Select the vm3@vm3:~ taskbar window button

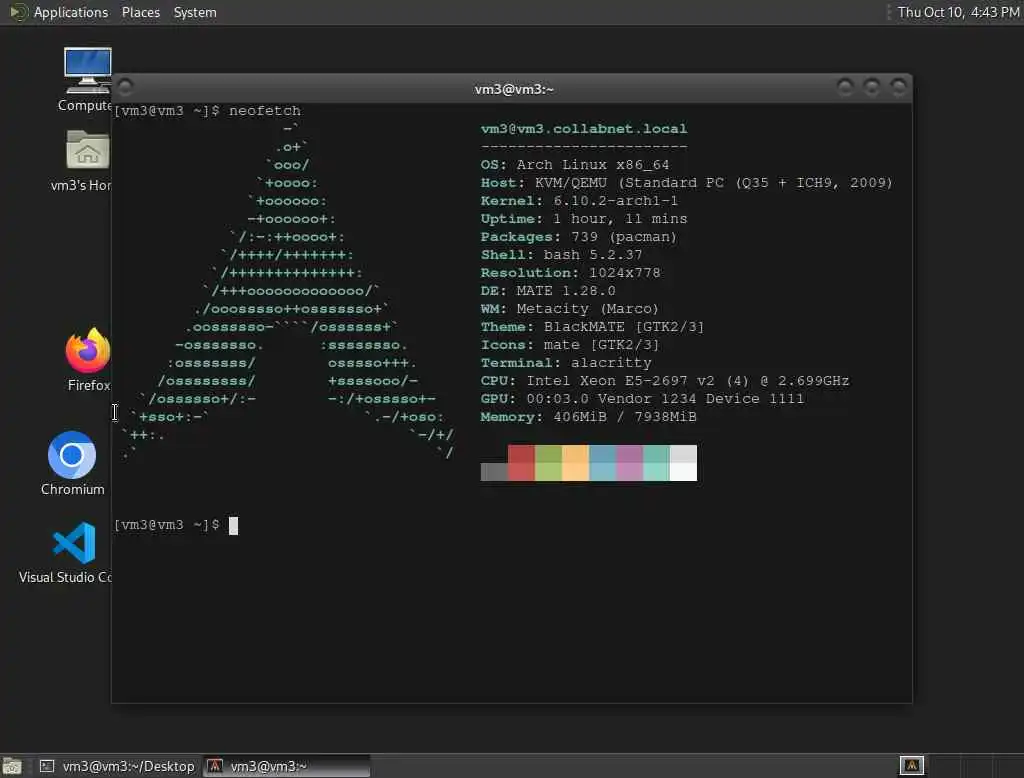(287, 766)
